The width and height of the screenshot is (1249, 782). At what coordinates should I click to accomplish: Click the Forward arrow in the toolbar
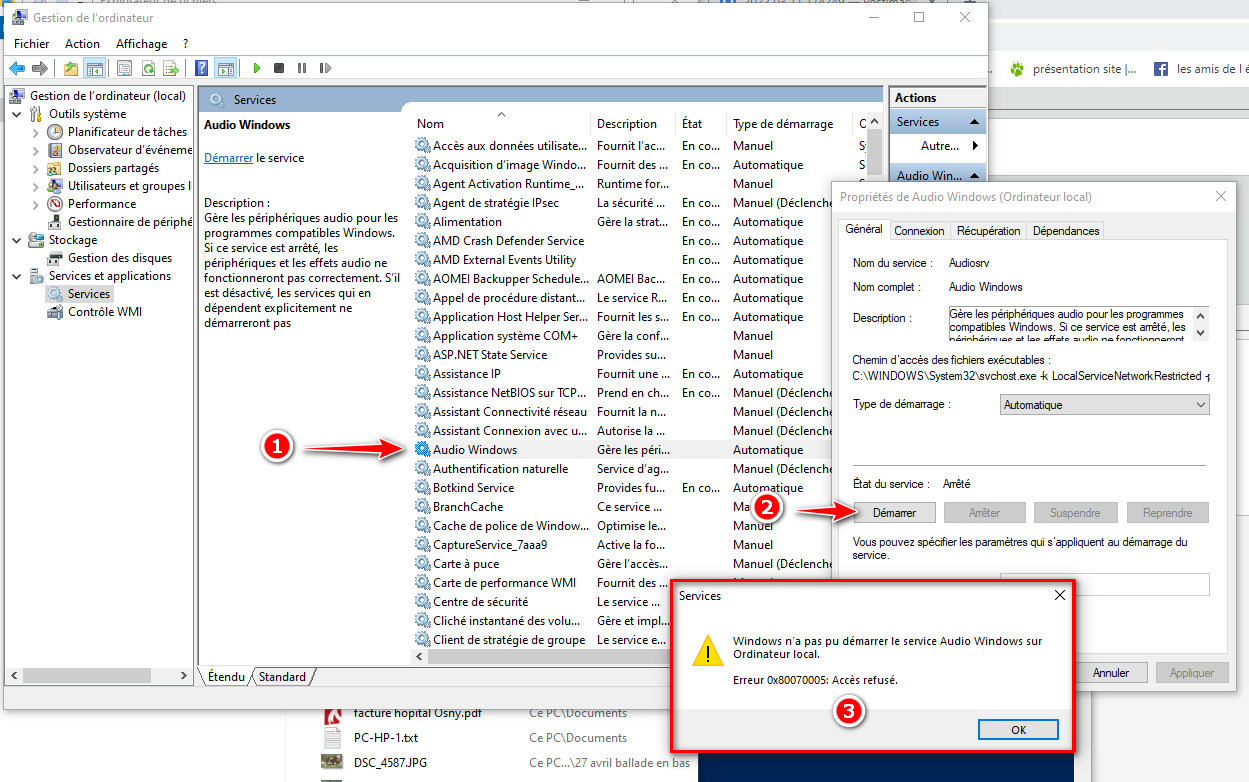coord(40,68)
